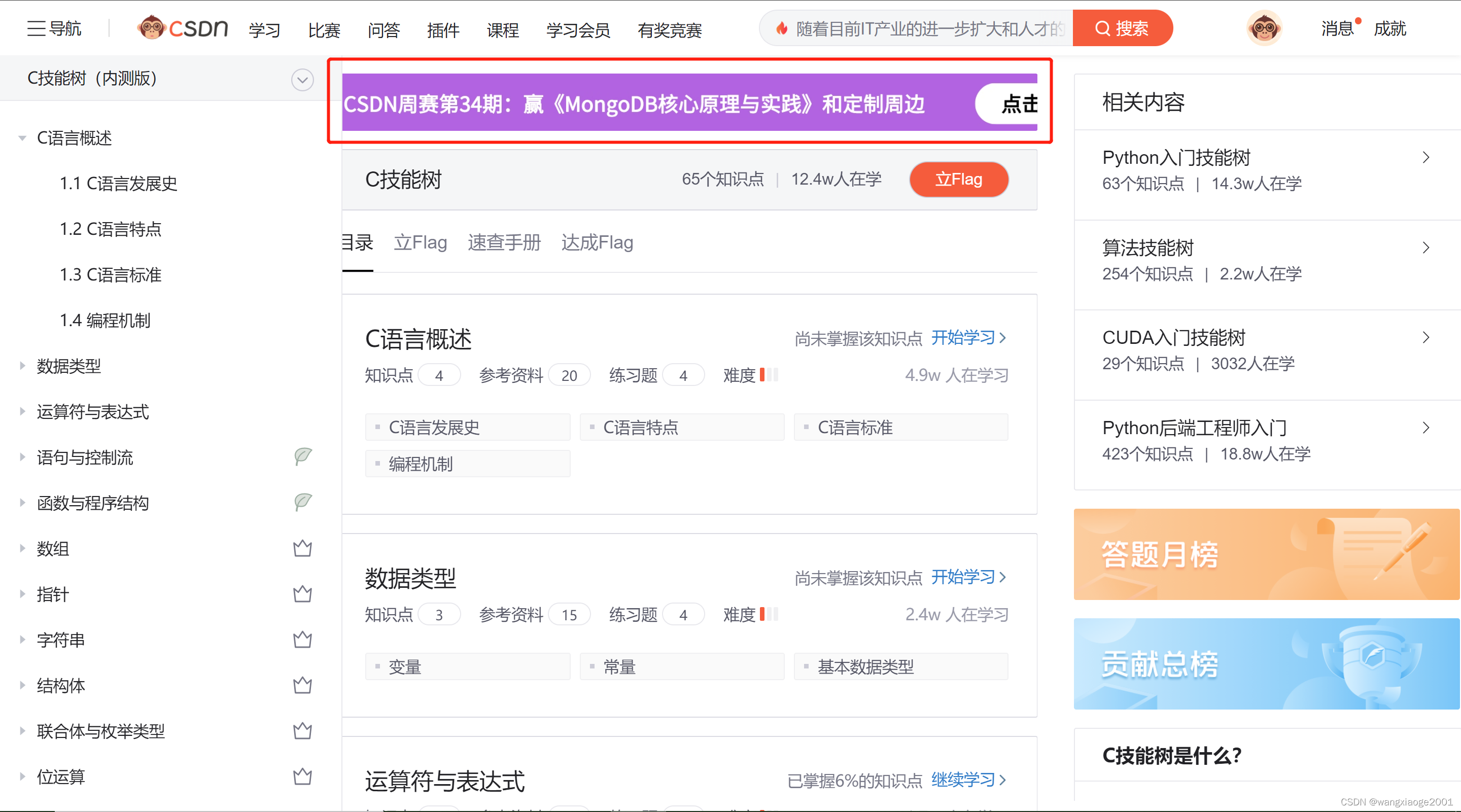Expand the 指针 tree node
Image resolution: width=1461 pixels, height=812 pixels.
pos(22,594)
